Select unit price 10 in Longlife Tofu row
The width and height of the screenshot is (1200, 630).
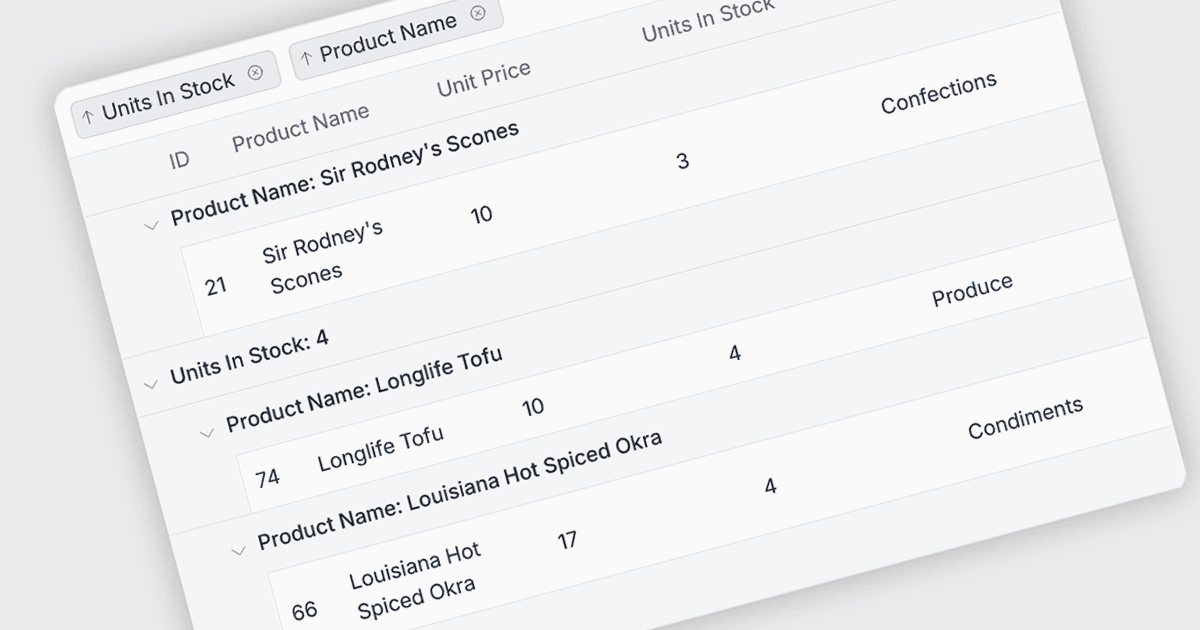point(533,407)
